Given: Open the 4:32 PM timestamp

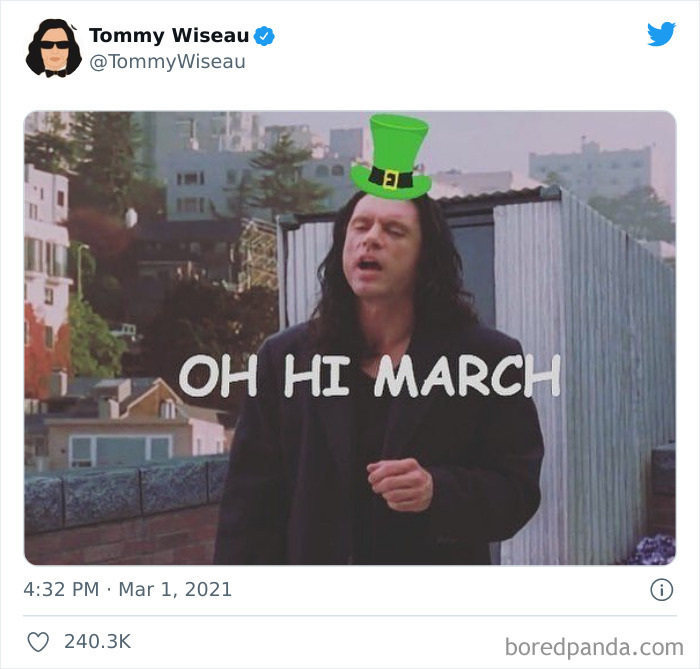Looking at the screenshot, I should click(61, 589).
